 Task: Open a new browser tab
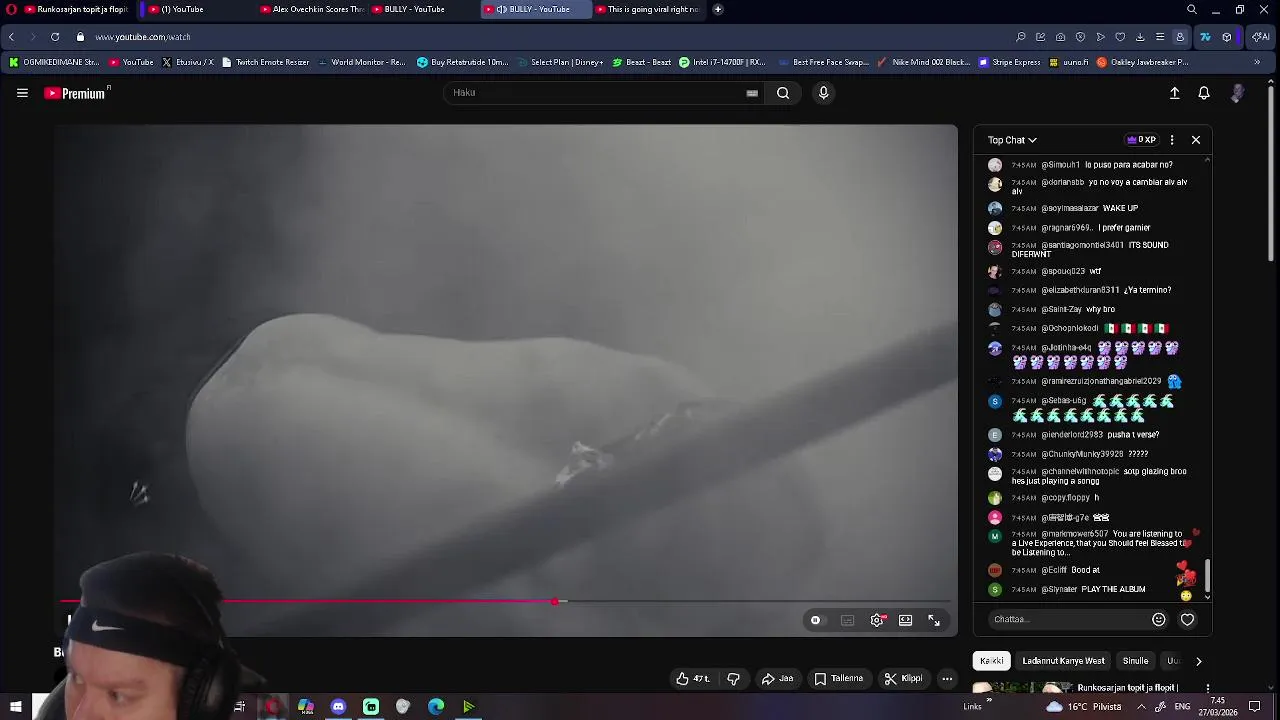pos(718,9)
